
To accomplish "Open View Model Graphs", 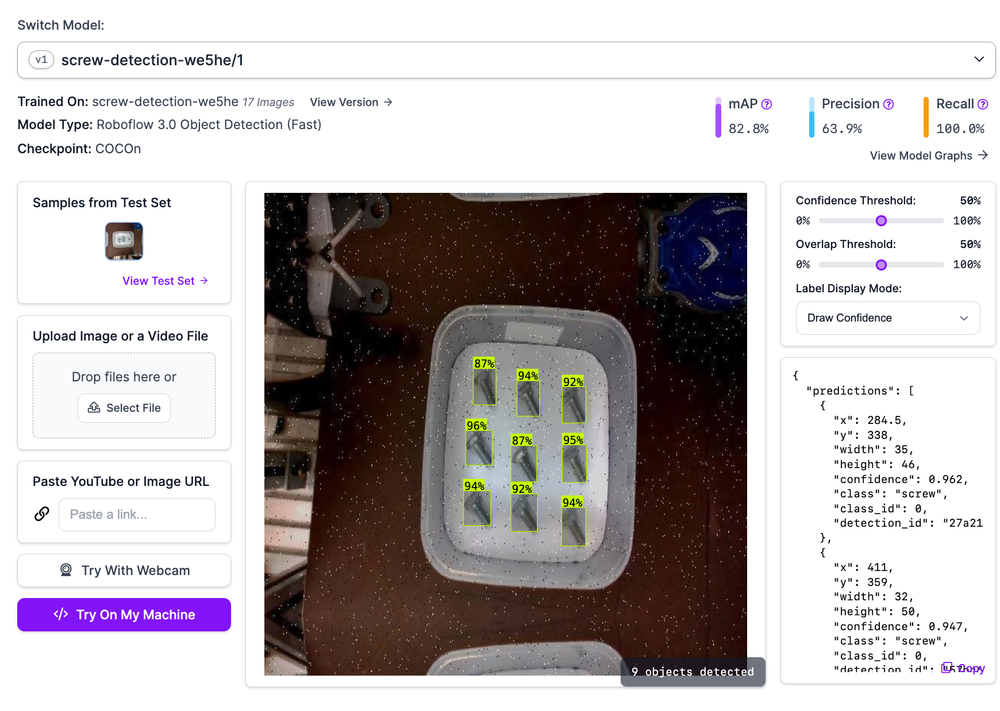I will [929, 155].
